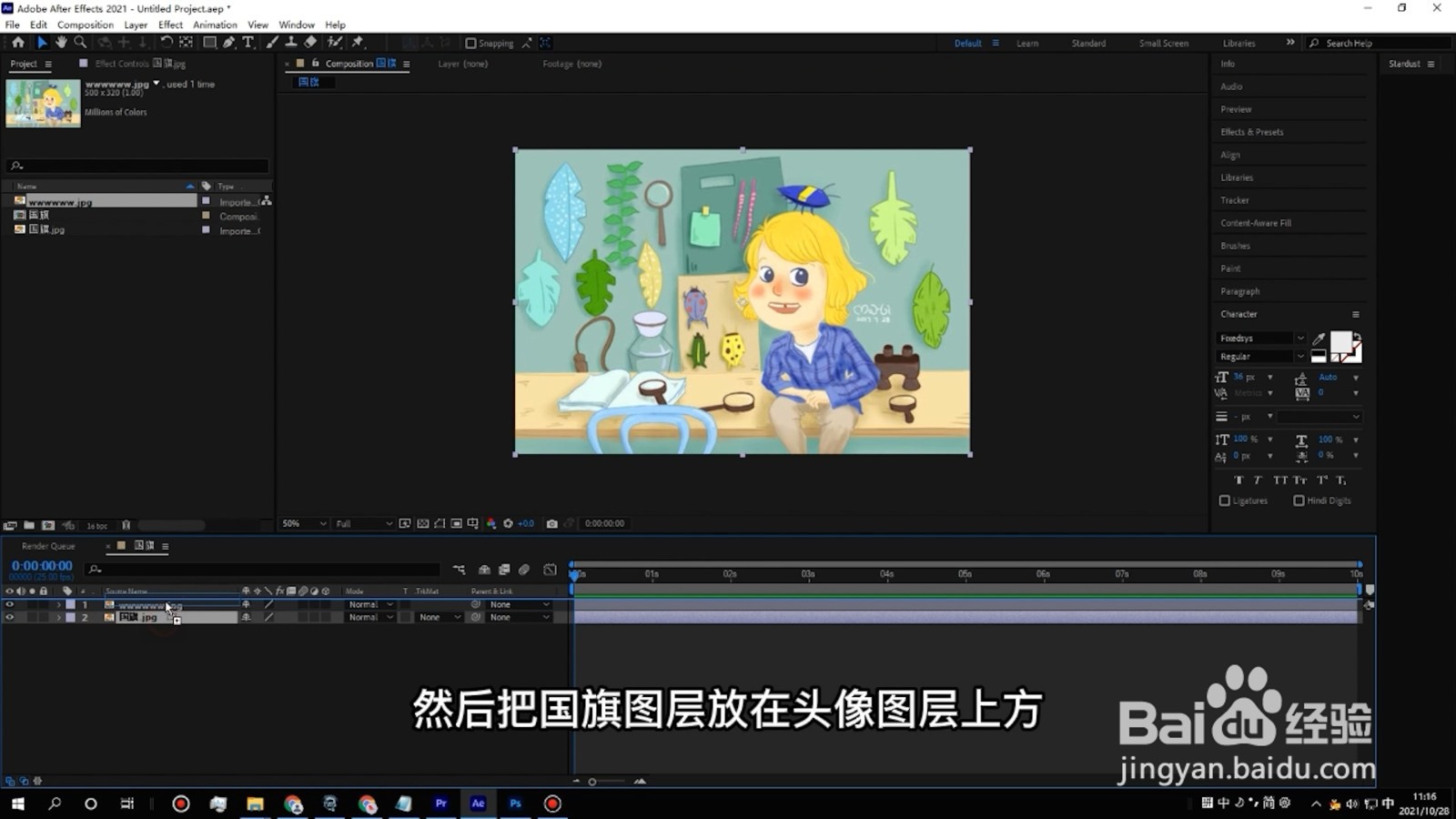The width and height of the screenshot is (1456, 819).
Task: Open the Full resolution dropdown
Action: coord(363,523)
